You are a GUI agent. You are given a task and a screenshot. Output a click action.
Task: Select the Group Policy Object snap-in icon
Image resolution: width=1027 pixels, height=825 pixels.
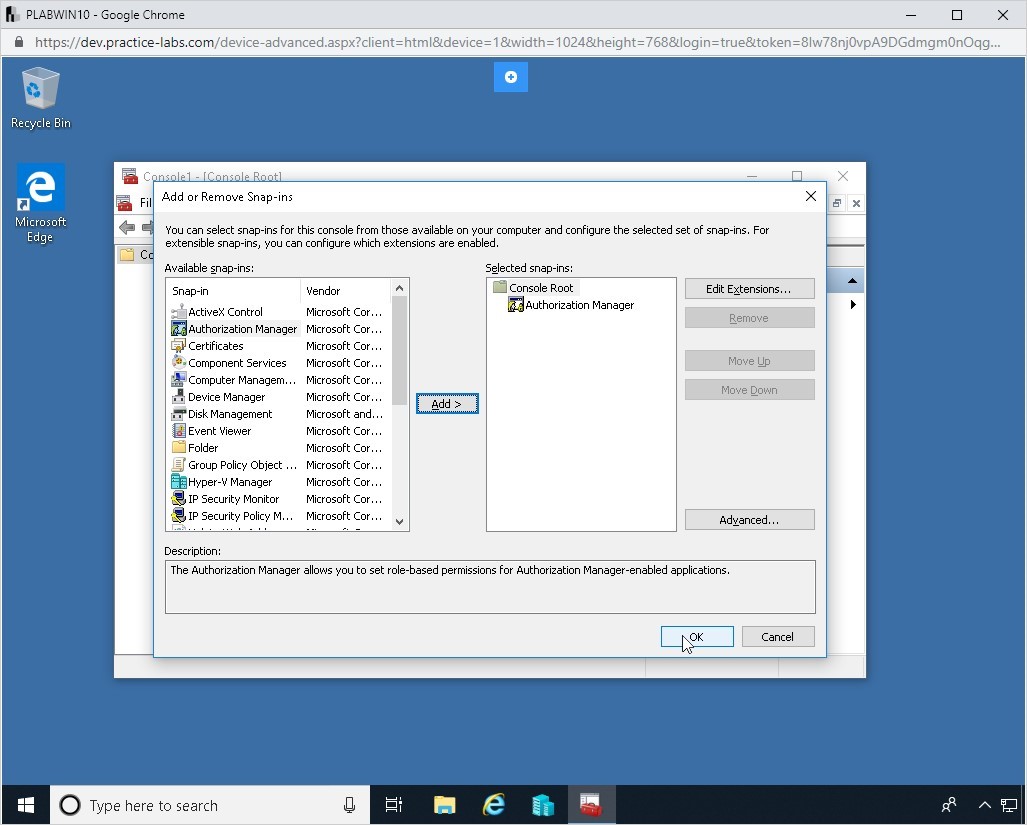coord(179,465)
